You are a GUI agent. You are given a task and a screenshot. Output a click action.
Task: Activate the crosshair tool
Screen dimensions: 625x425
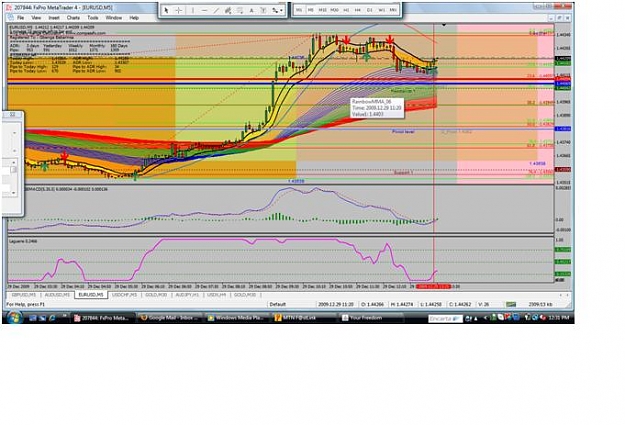pyautogui.click(x=179, y=10)
